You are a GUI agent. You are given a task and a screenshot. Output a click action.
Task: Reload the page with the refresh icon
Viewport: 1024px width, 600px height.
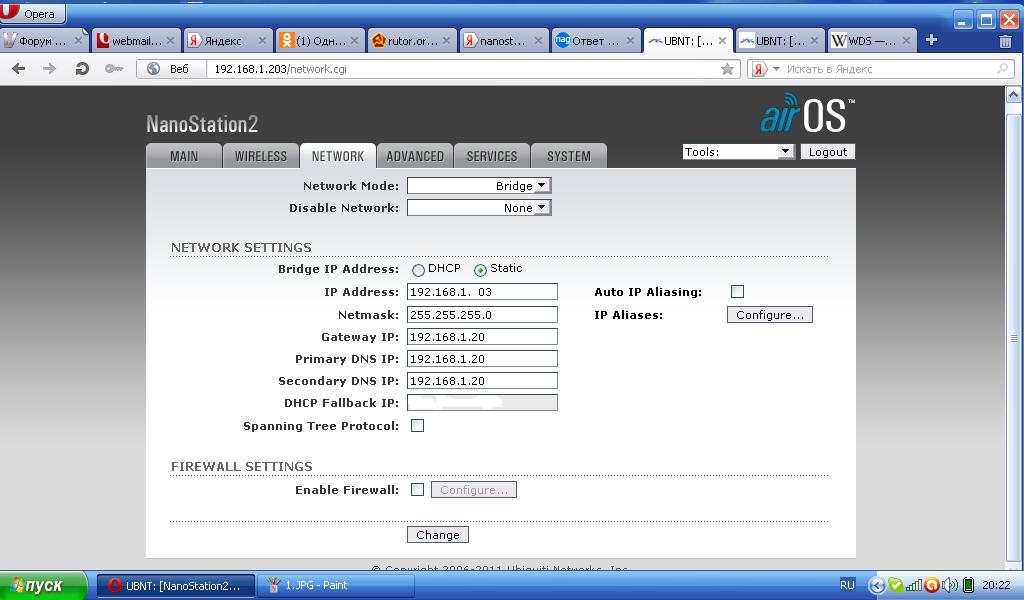coord(82,69)
